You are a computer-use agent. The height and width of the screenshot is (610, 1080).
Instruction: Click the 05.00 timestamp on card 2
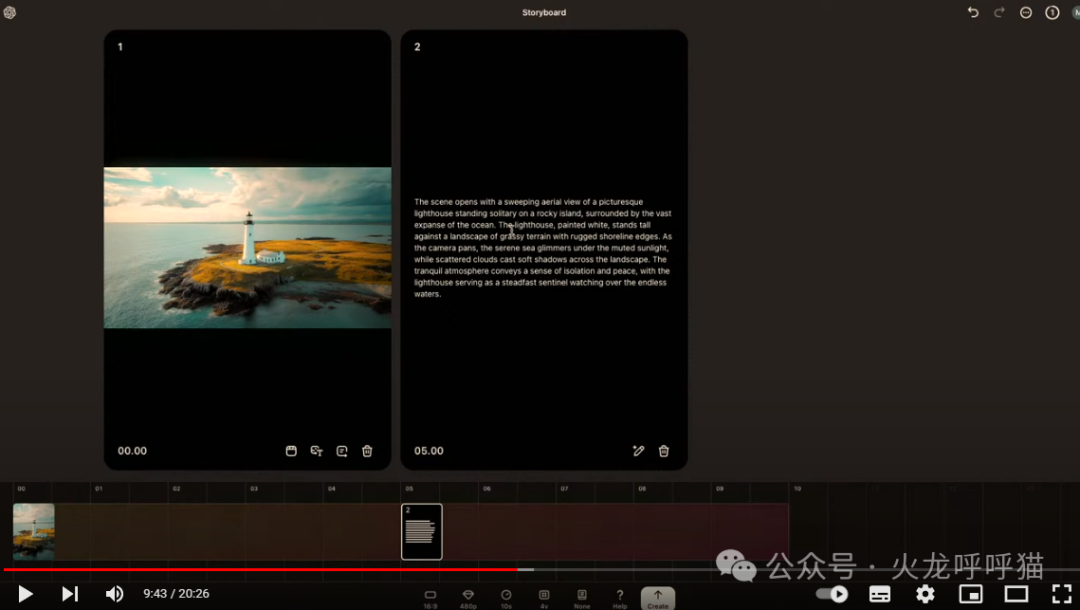[x=428, y=451]
